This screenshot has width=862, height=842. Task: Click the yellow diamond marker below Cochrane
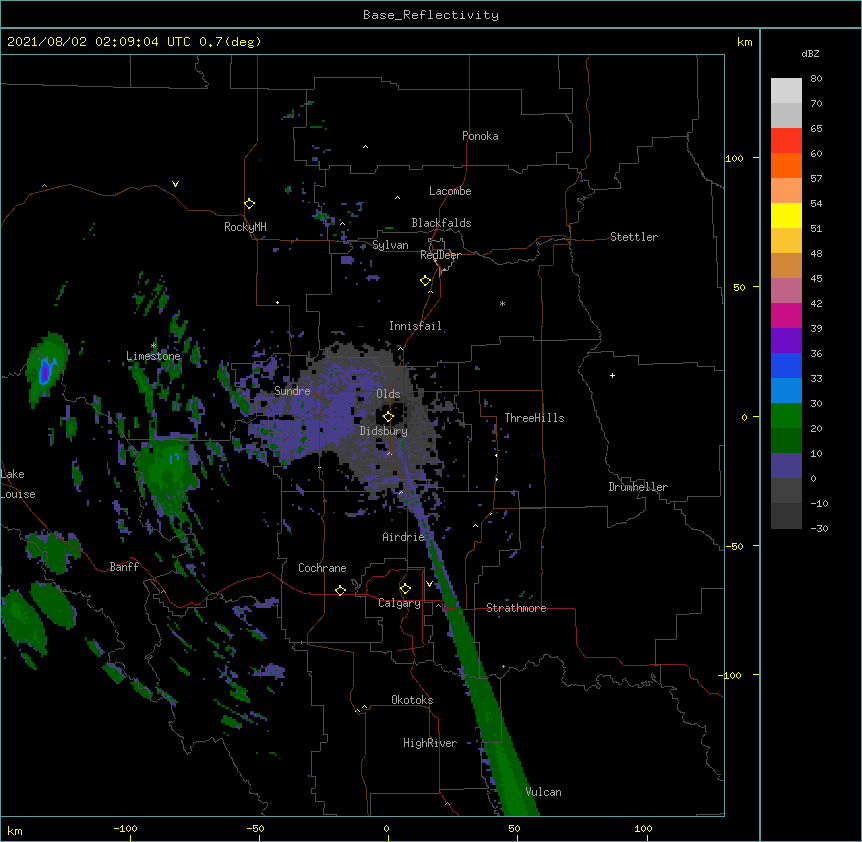[340, 590]
